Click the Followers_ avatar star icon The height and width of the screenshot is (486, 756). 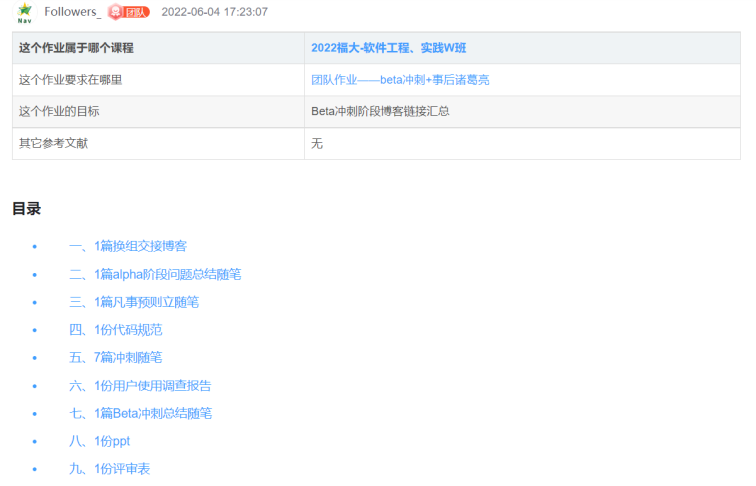25,12
